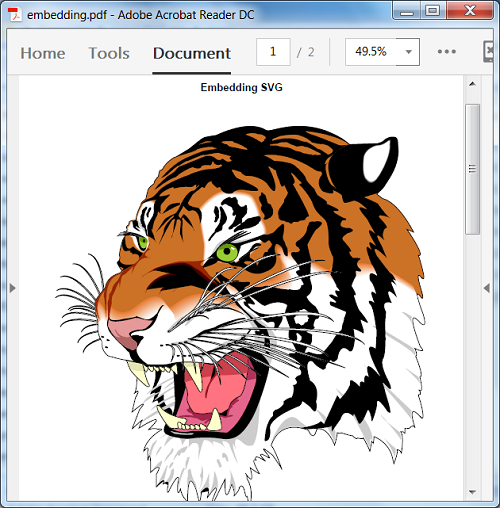Image resolution: width=500 pixels, height=508 pixels.
Task: Open the Home tab
Action: point(43,53)
